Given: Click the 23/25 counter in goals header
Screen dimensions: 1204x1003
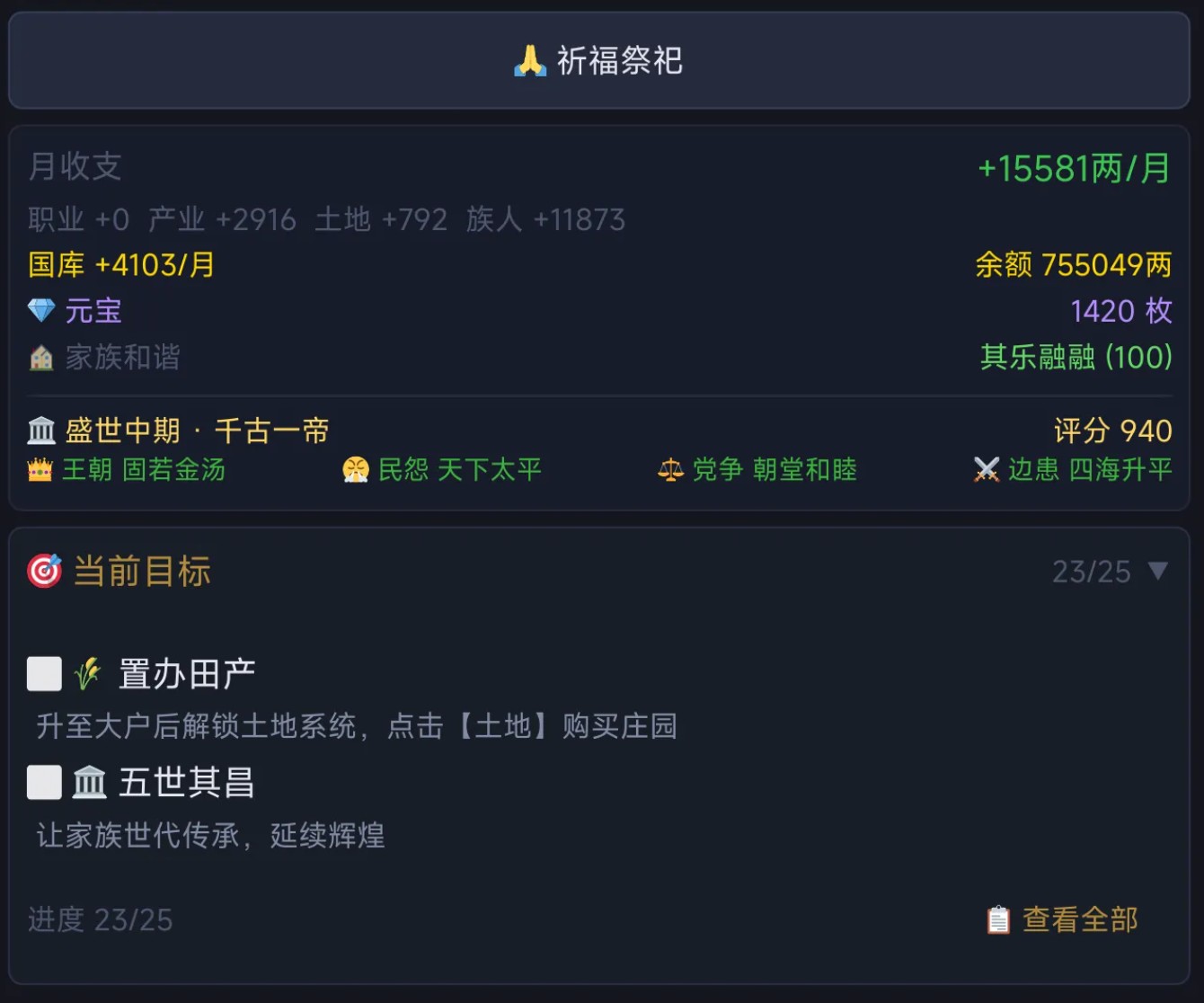Looking at the screenshot, I should click(1091, 572).
